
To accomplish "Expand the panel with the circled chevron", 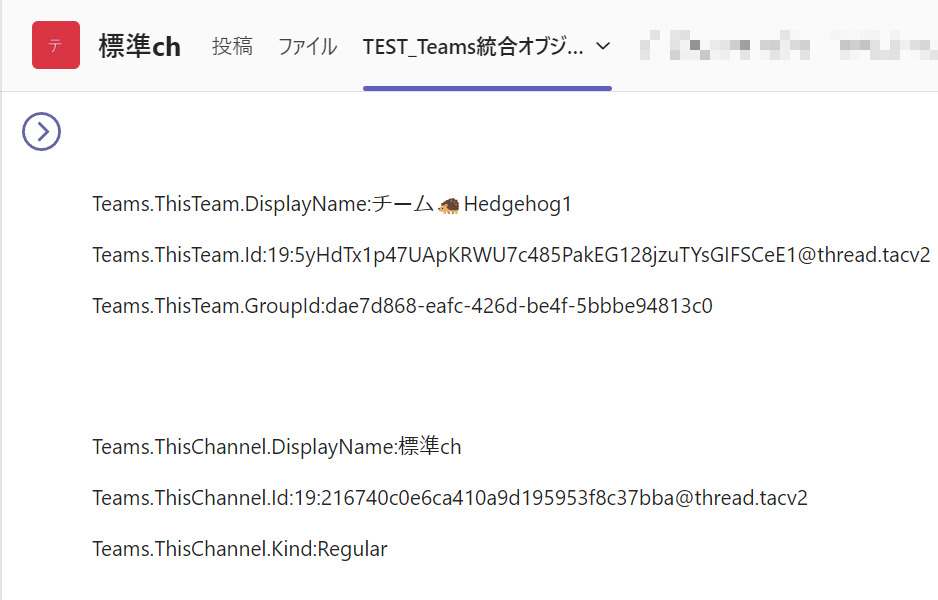I will click(41, 132).
